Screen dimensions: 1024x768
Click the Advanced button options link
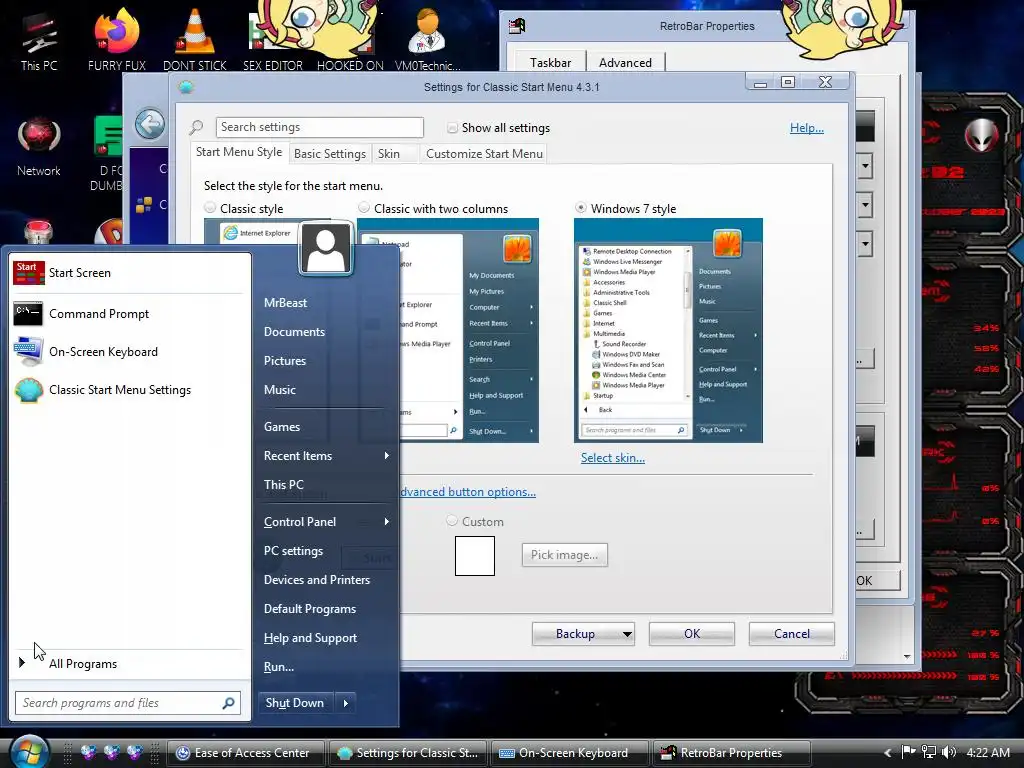468,492
